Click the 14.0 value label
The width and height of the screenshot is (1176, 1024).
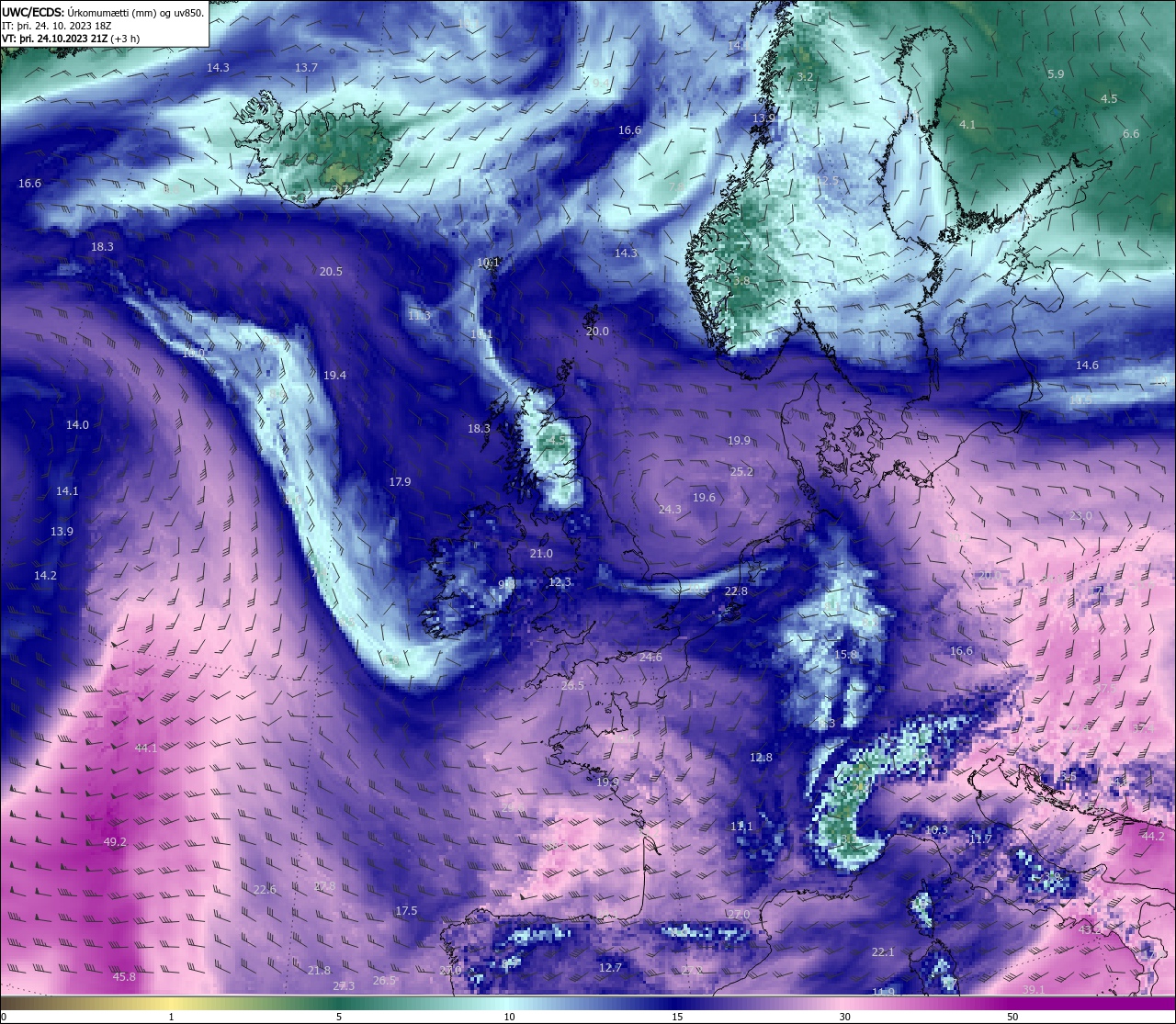pyautogui.click(x=77, y=425)
